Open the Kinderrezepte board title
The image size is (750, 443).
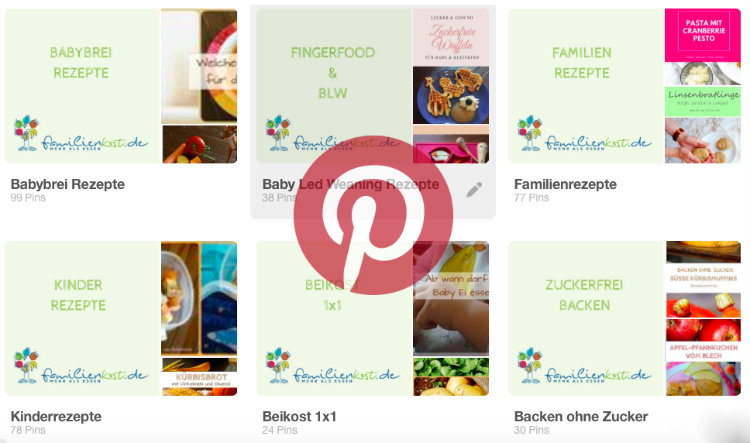coord(56,417)
